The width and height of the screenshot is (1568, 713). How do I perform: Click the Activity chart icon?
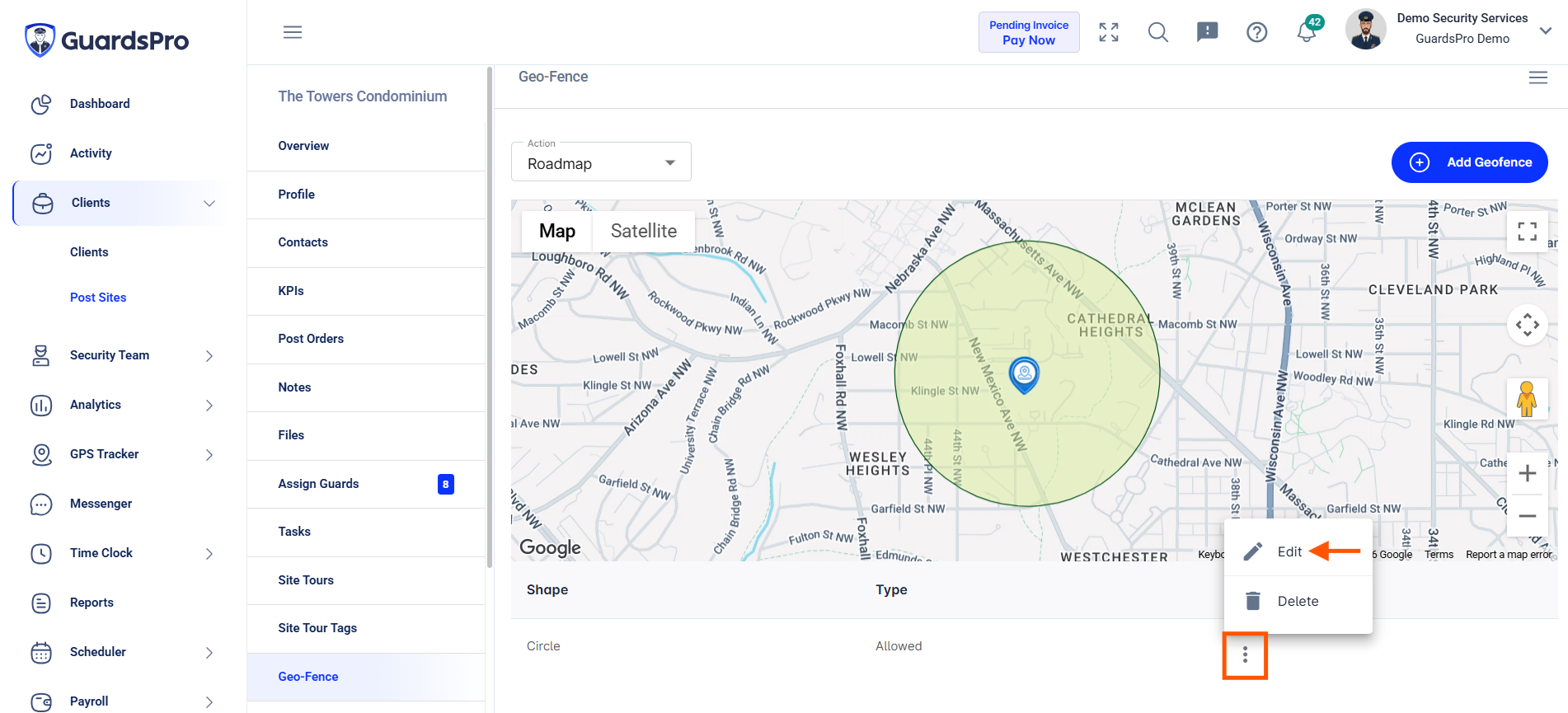[41, 153]
